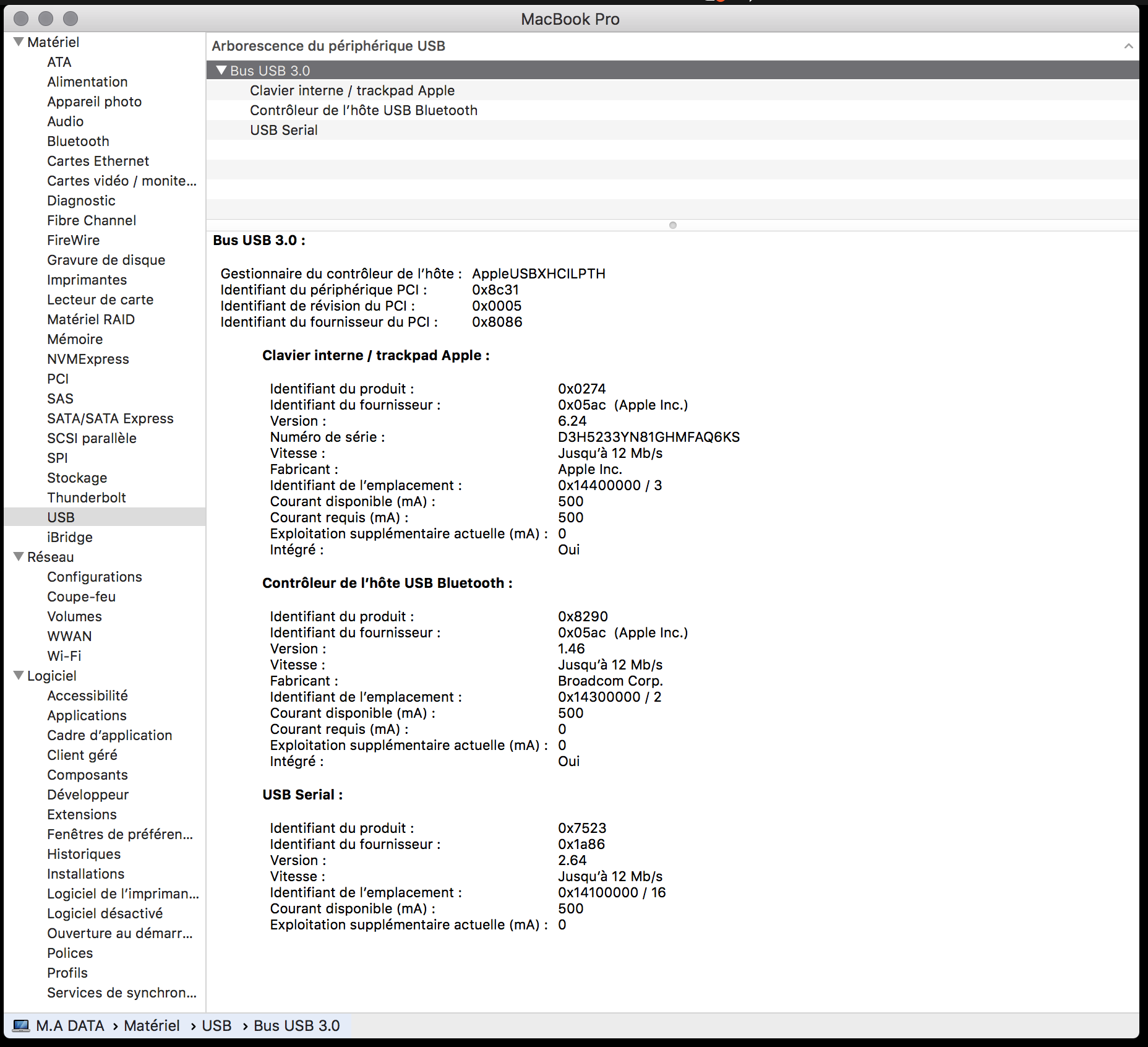Image resolution: width=1148 pixels, height=1047 pixels.
Task: Select Wi-Fi in the sidebar
Action: click(x=64, y=656)
